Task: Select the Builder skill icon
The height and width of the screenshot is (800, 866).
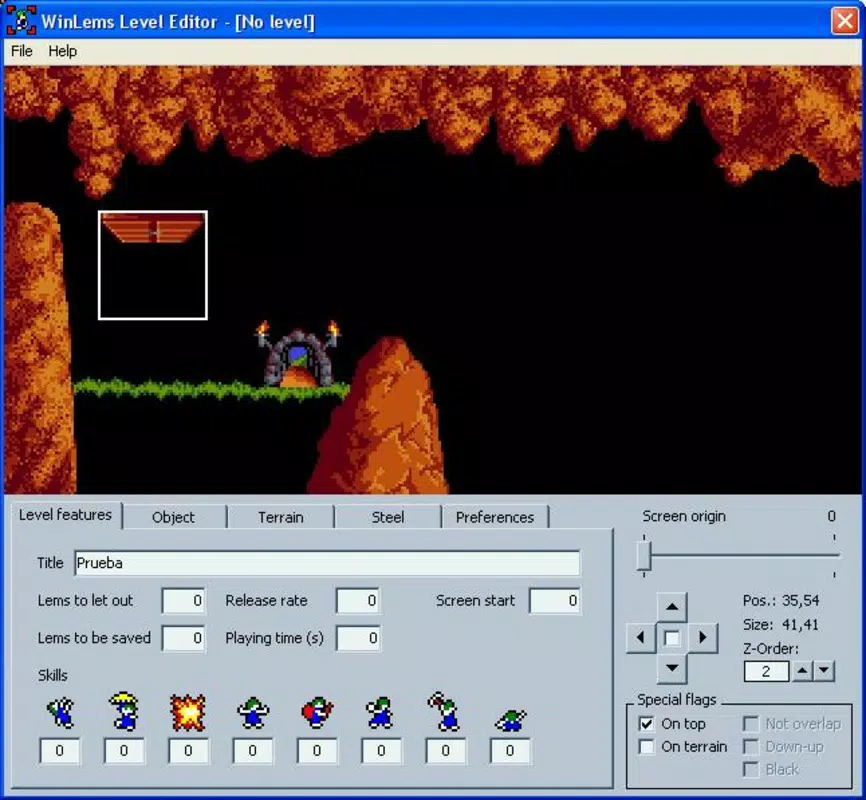Action: 317,712
